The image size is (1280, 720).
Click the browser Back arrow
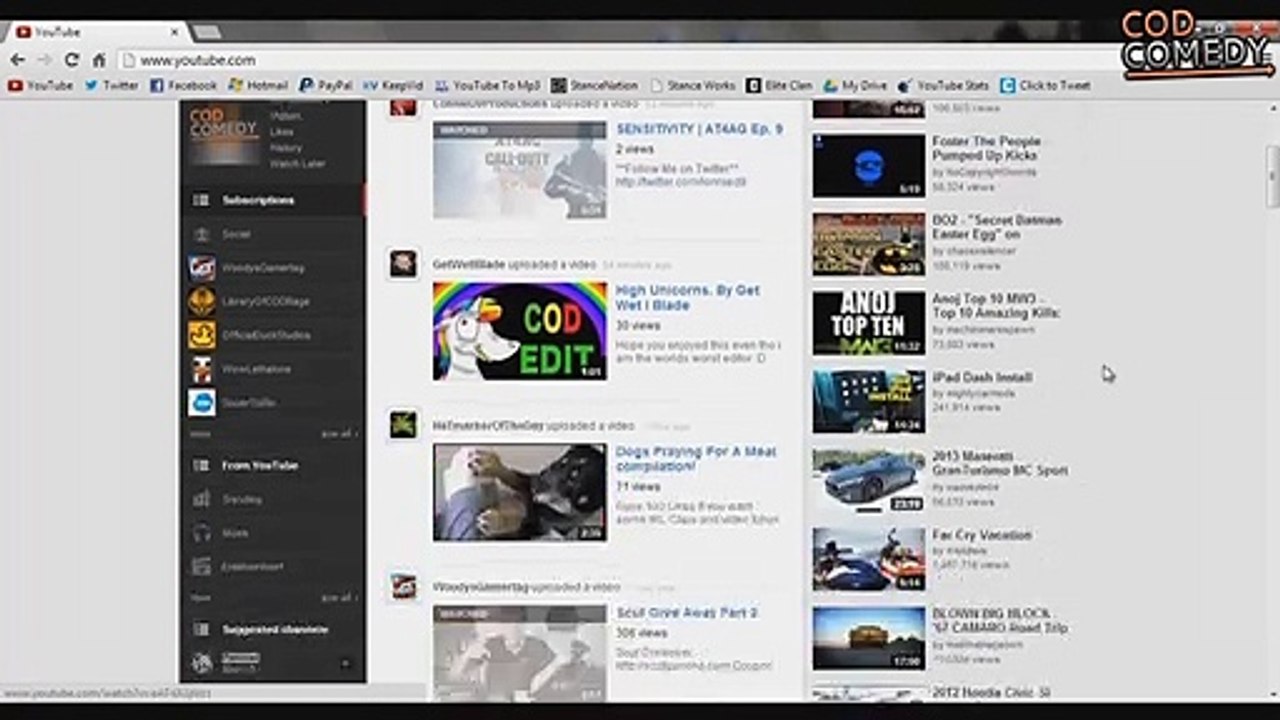pyautogui.click(x=17, y=60)
